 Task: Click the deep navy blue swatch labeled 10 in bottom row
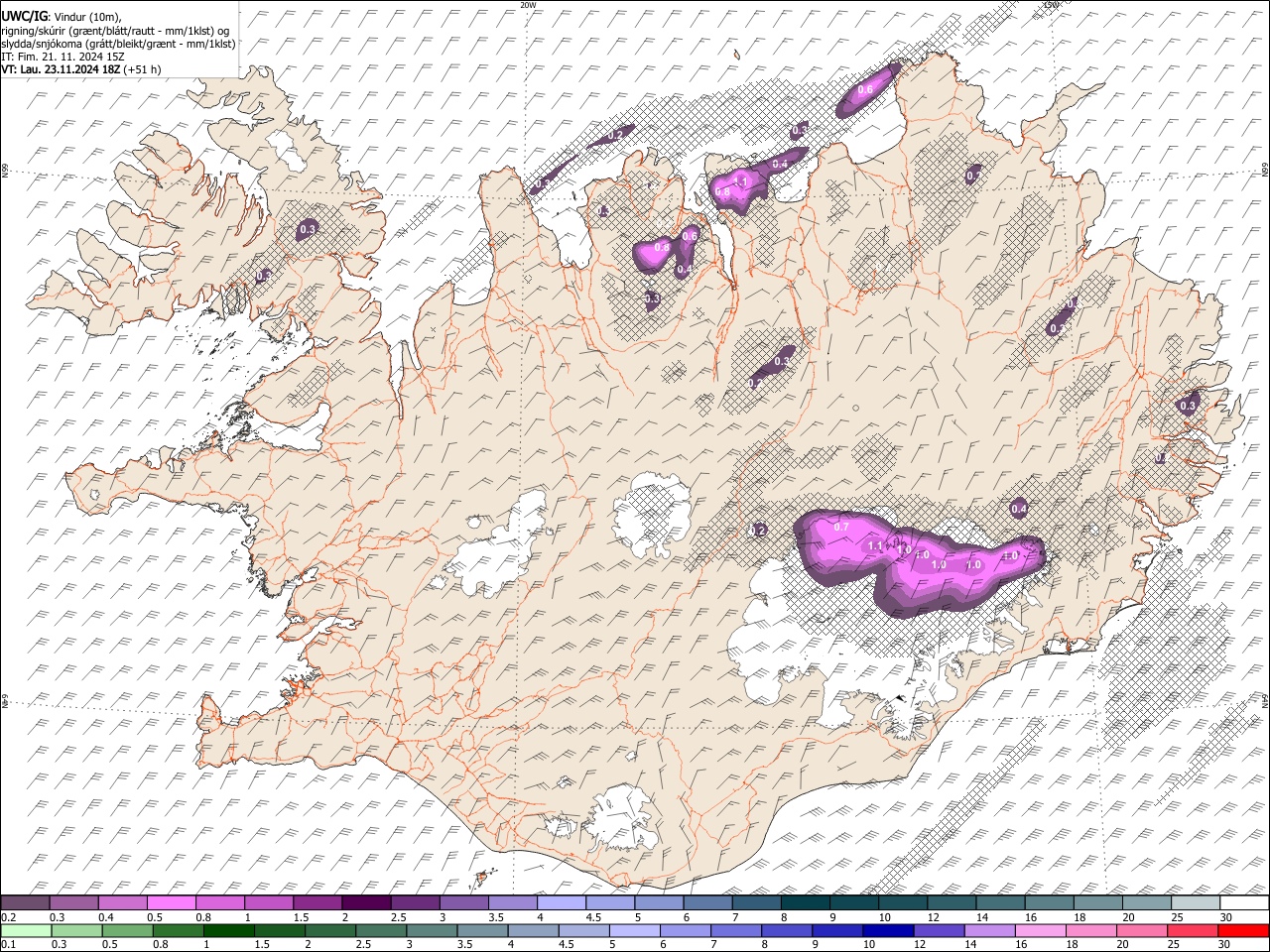click(889, 930)
